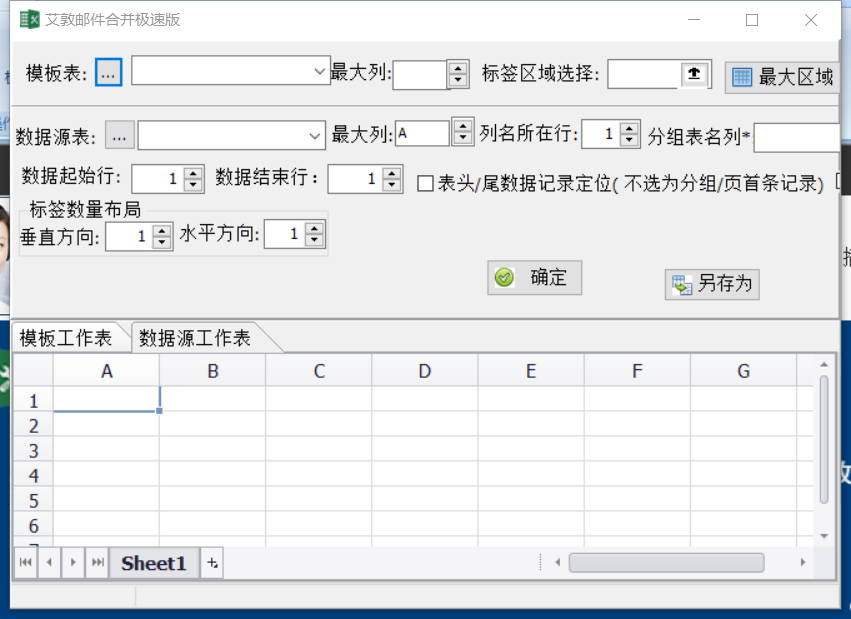Select row 4 header

coord(34,476)
